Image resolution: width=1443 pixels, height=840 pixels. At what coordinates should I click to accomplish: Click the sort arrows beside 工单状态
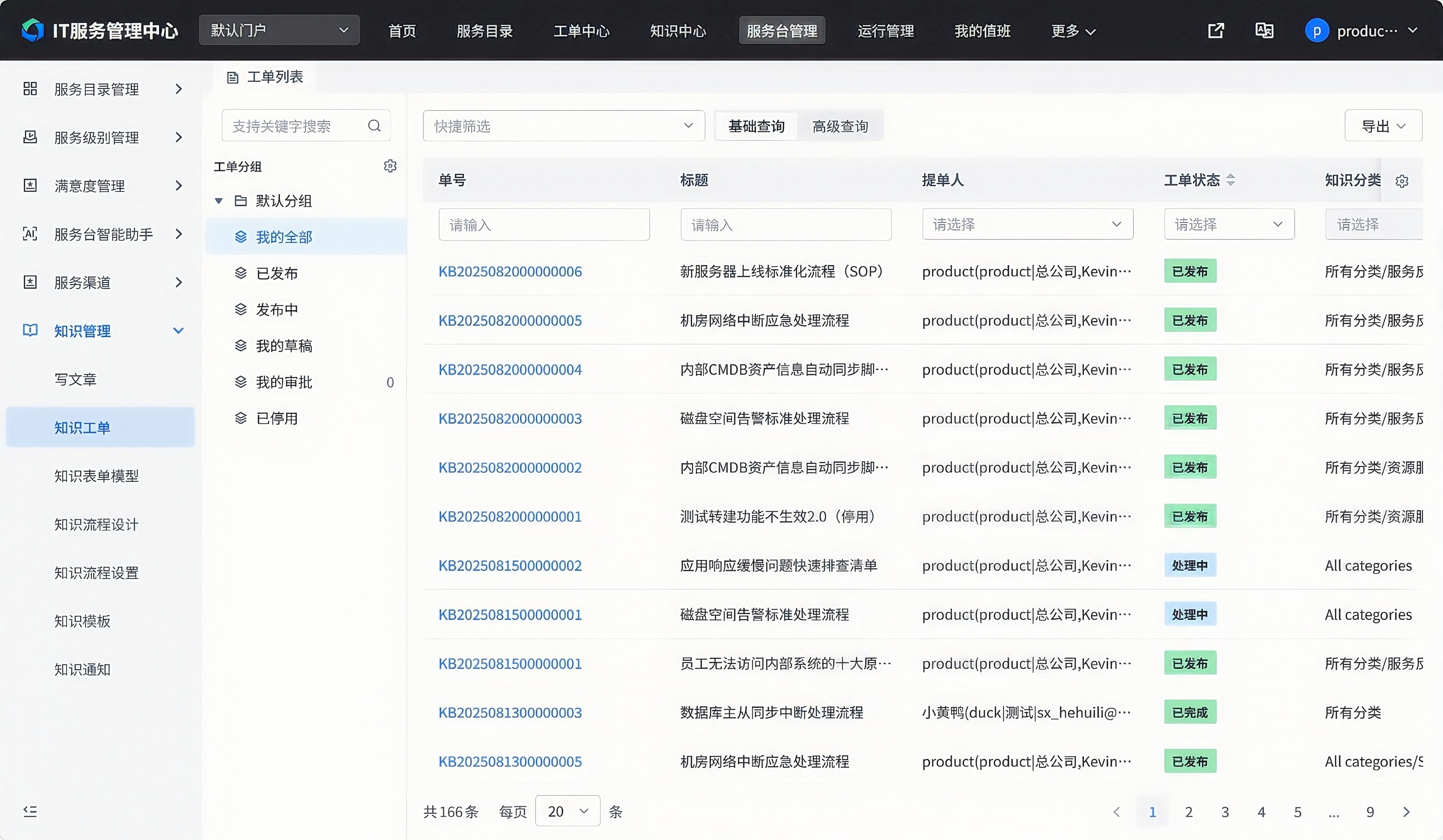1231,180
